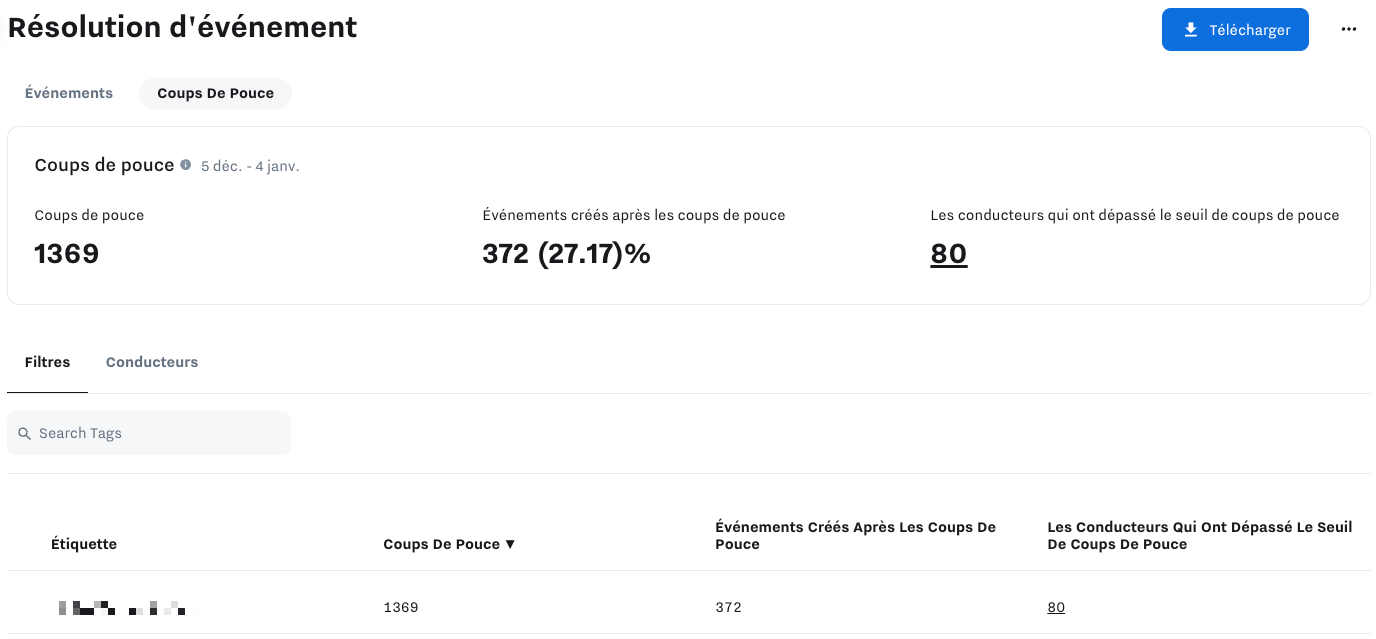The height and width of the screenshot is (639, 1376).
Task: Click the download arrow icon in Télécharger
Action: point(1190,30)
